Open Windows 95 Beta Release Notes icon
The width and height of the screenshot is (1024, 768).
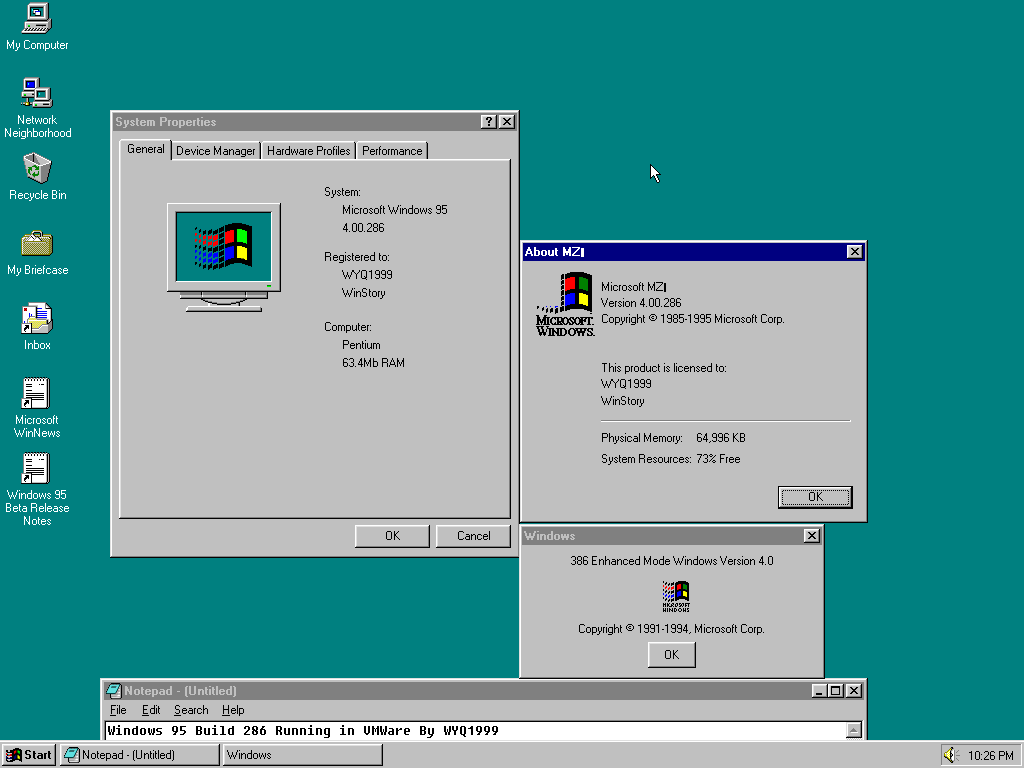coord(37,469)
